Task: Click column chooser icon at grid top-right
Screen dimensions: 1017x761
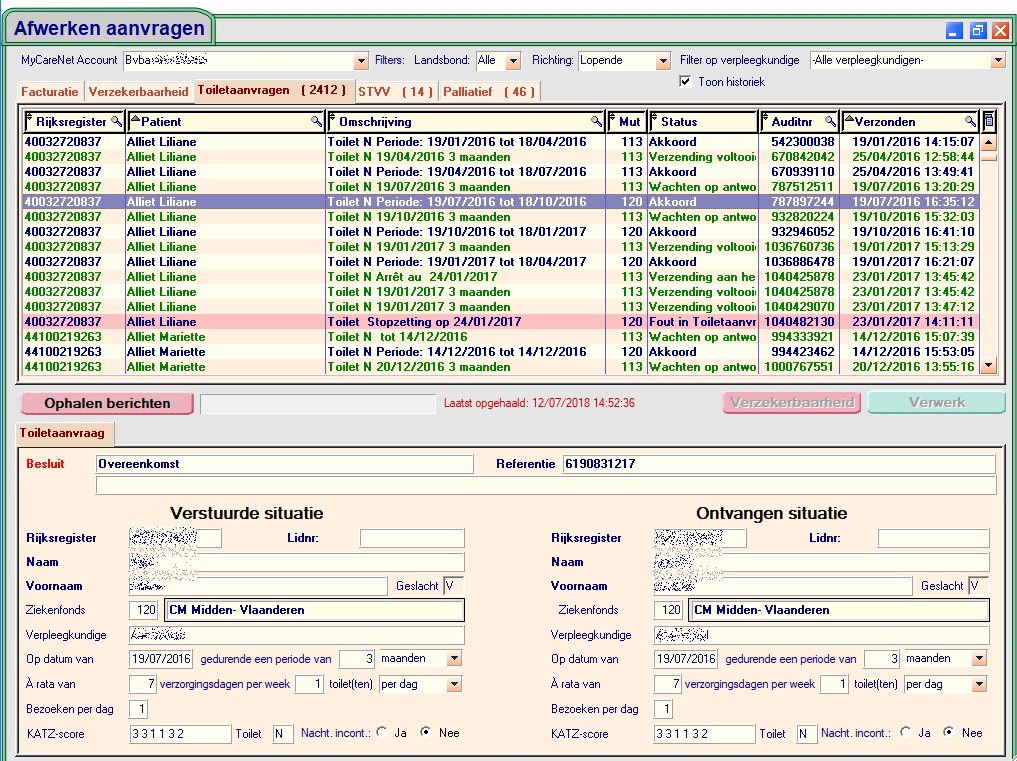Action: click(x=989, y=121)
